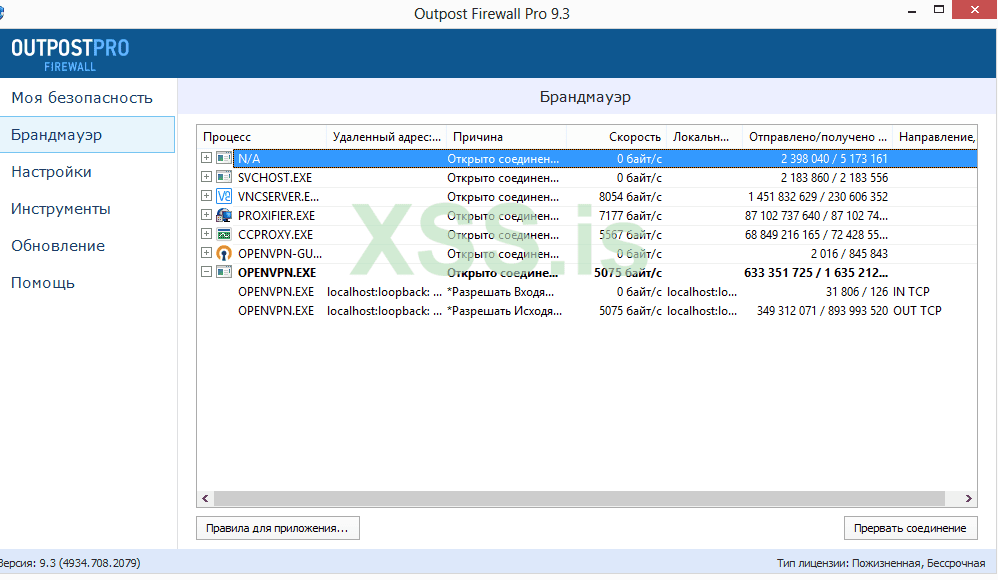Click '*Разрешать Исходя...' reason cell
Image resolution: width=998 pixels, height=580 pixels.
(x=505, y=311)
